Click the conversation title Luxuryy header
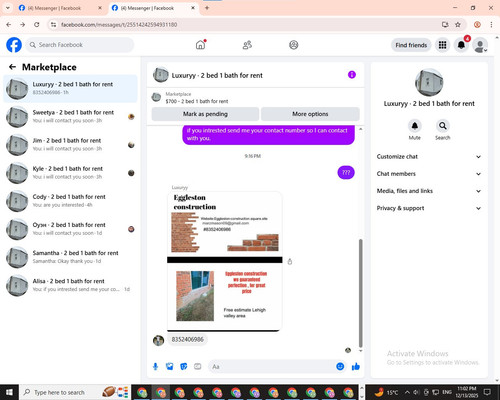 (x=217, y=75)
